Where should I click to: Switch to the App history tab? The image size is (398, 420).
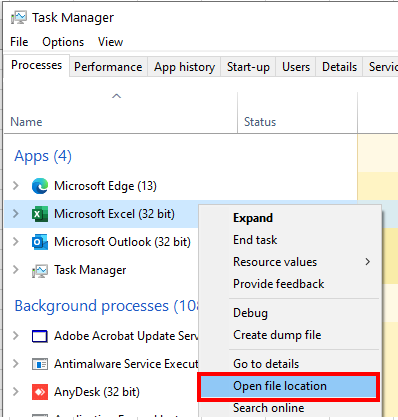(x=184, y=67)
